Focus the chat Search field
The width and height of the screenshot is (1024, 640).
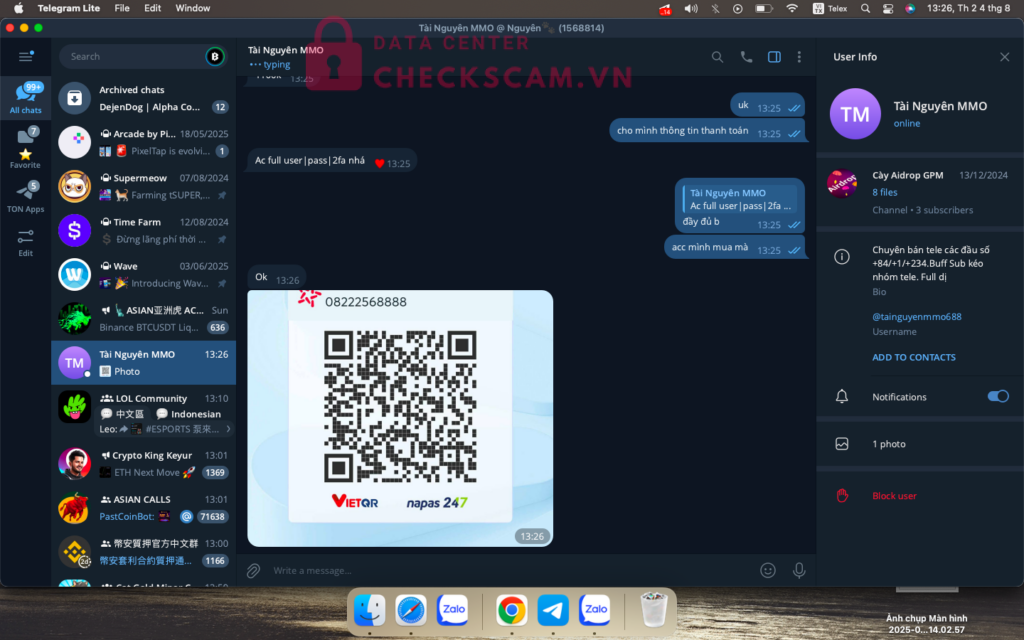pos(134,57)
